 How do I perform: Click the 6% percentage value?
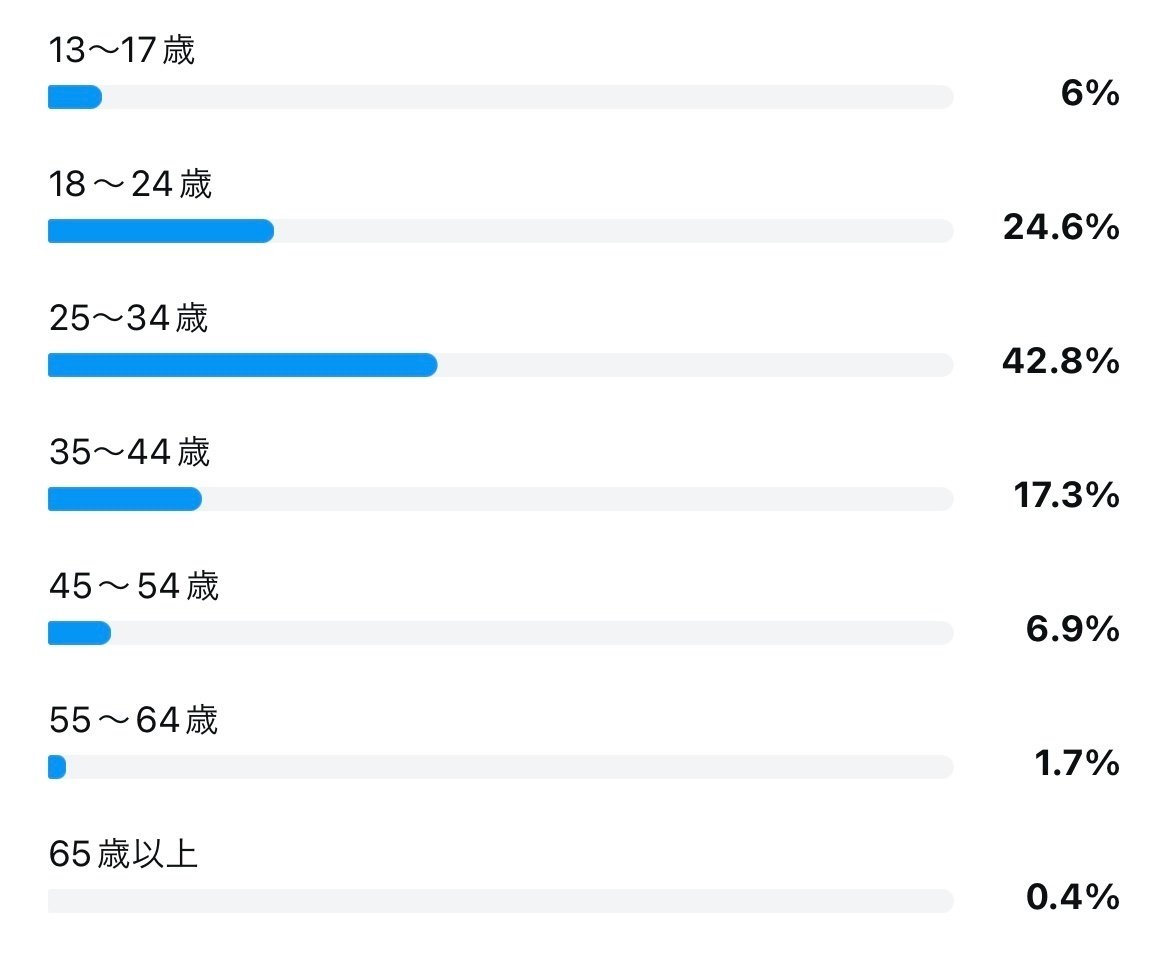[1090, 93]
